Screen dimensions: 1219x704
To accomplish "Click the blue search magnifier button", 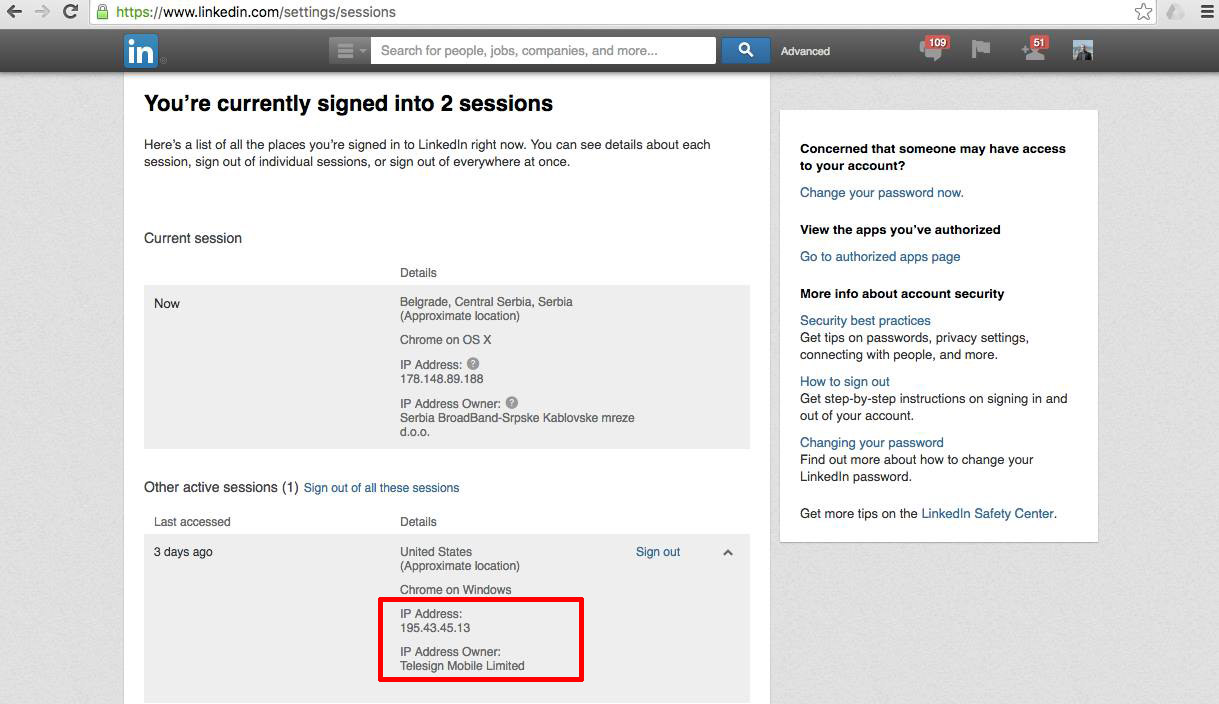I will coord(745,50).
